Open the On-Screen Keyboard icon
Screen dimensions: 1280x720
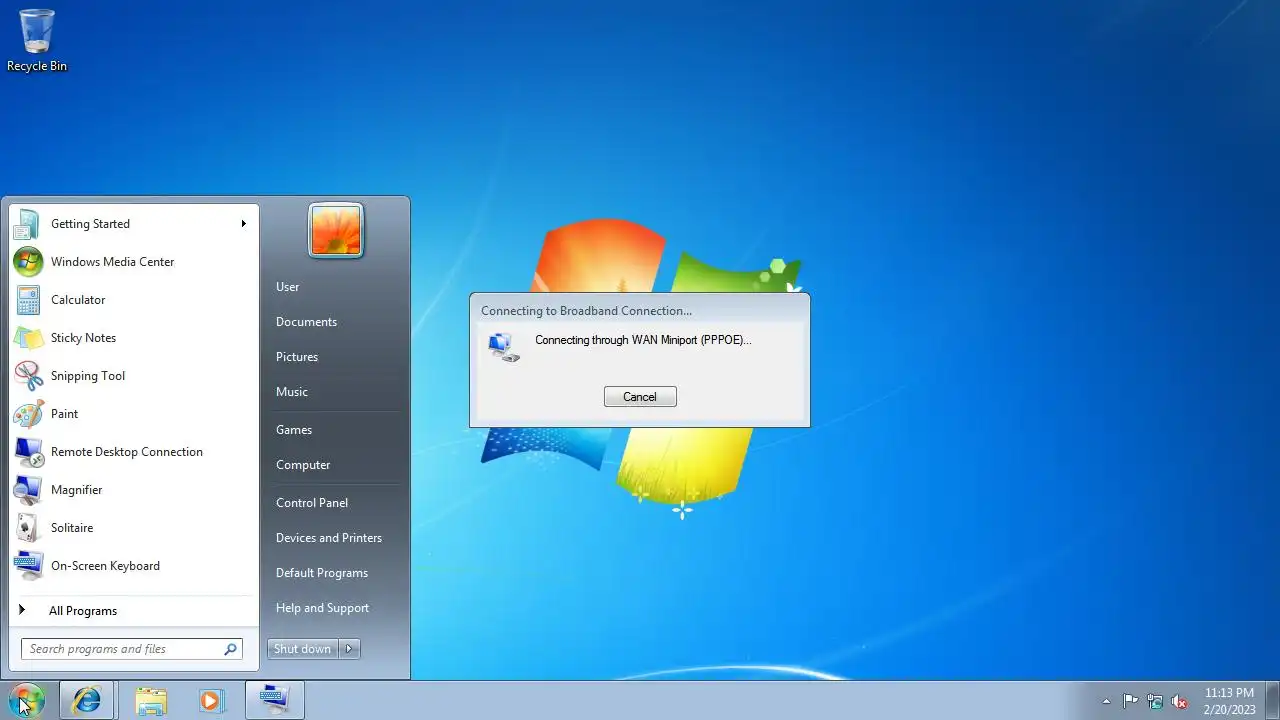click(28, 566)
